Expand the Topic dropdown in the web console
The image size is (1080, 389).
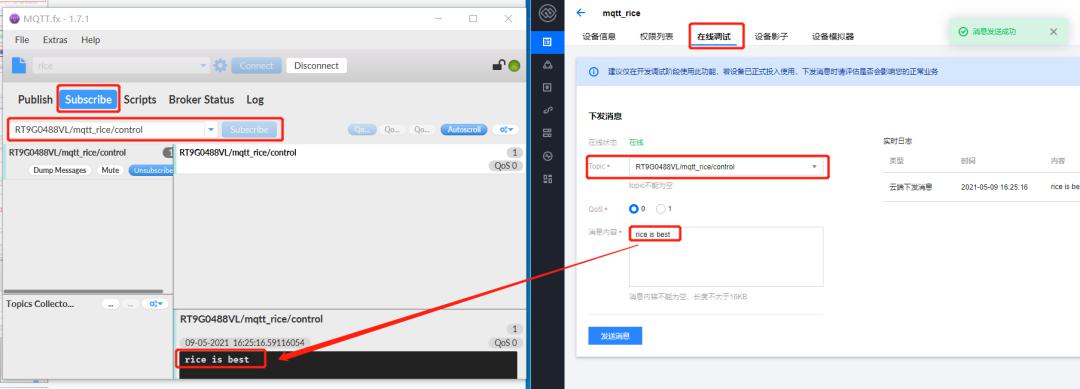coord(815,167)
